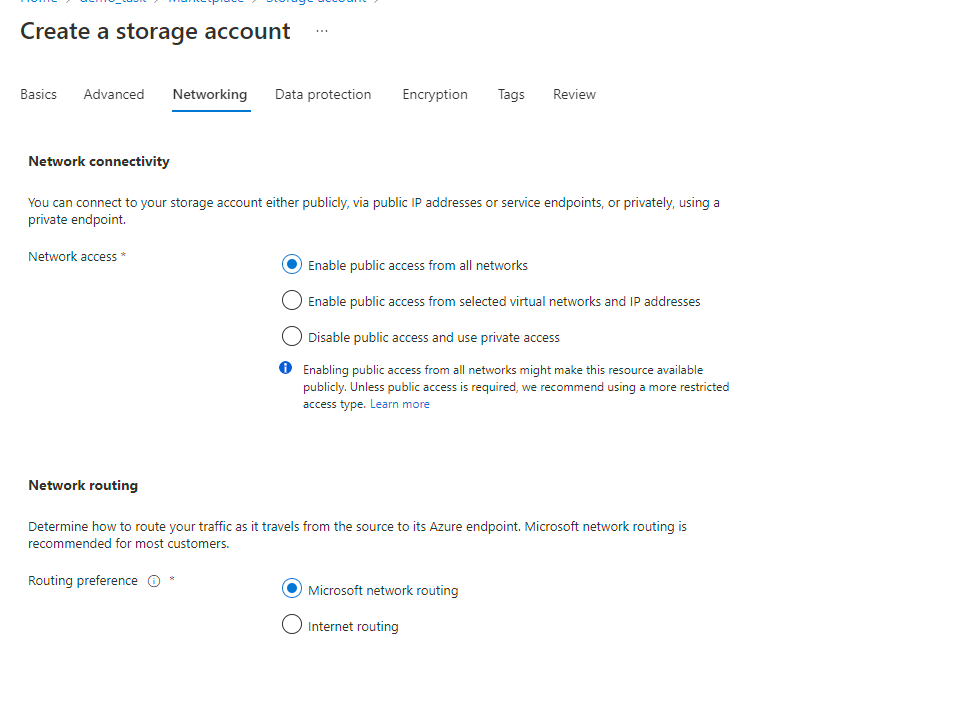Follow the Learn more link

400,404
